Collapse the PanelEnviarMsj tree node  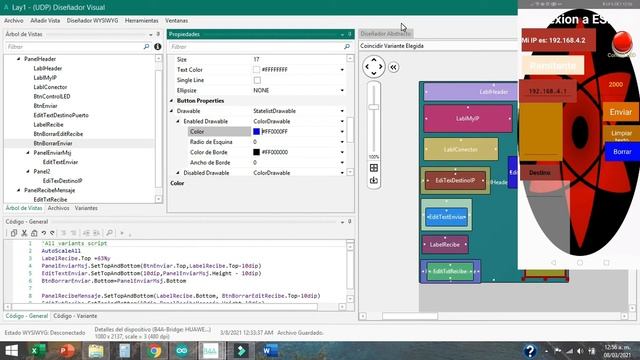pos(28,153)
